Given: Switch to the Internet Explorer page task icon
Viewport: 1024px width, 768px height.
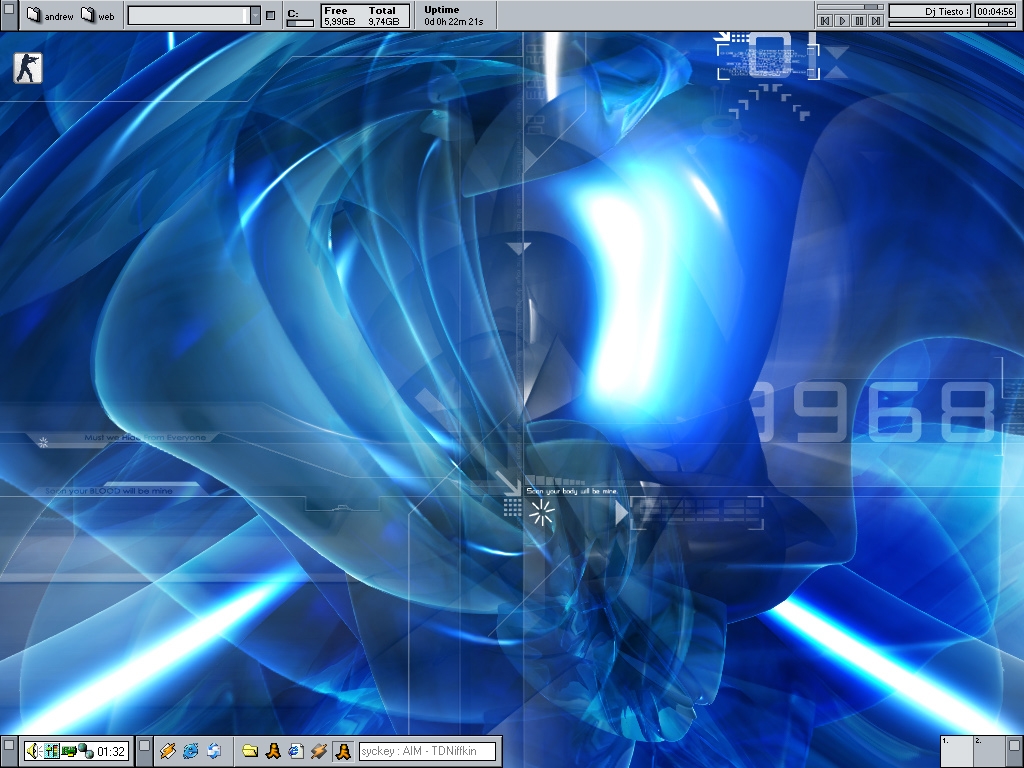Looking at the screenshot, I should click(x=296, y=751).
